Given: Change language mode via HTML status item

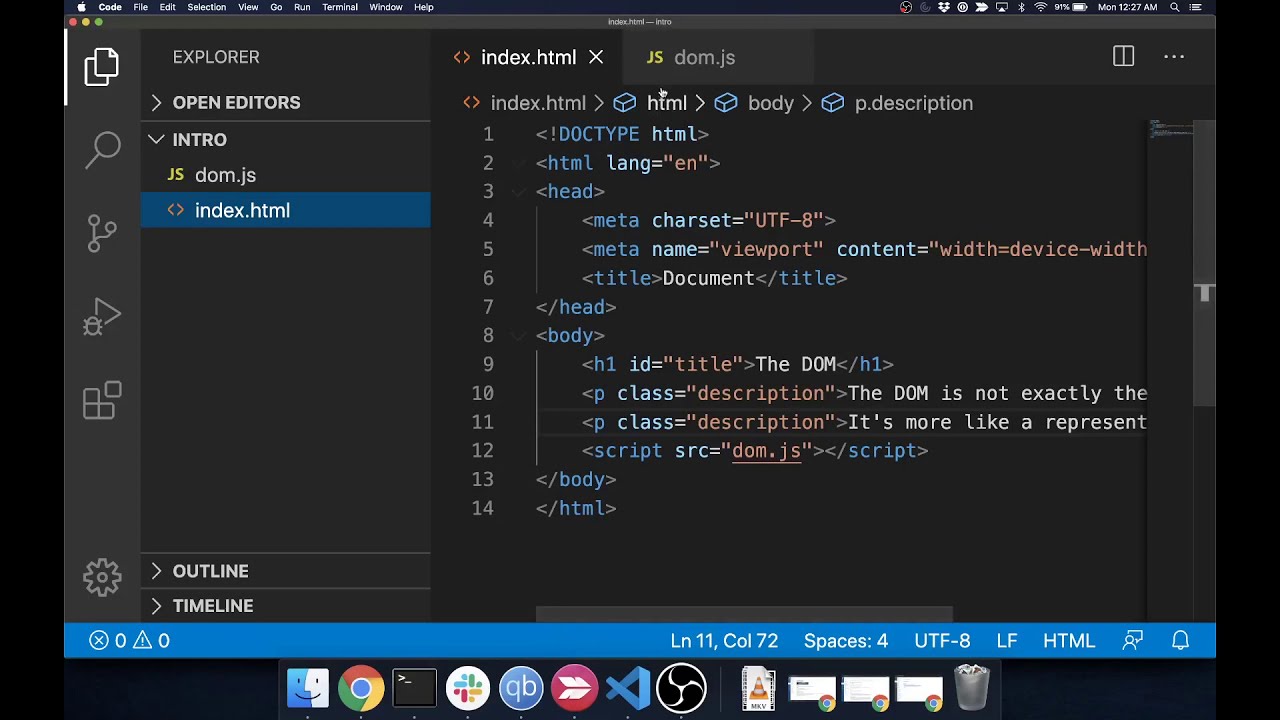Looking at the screenshot, I should pos(1068,641).
